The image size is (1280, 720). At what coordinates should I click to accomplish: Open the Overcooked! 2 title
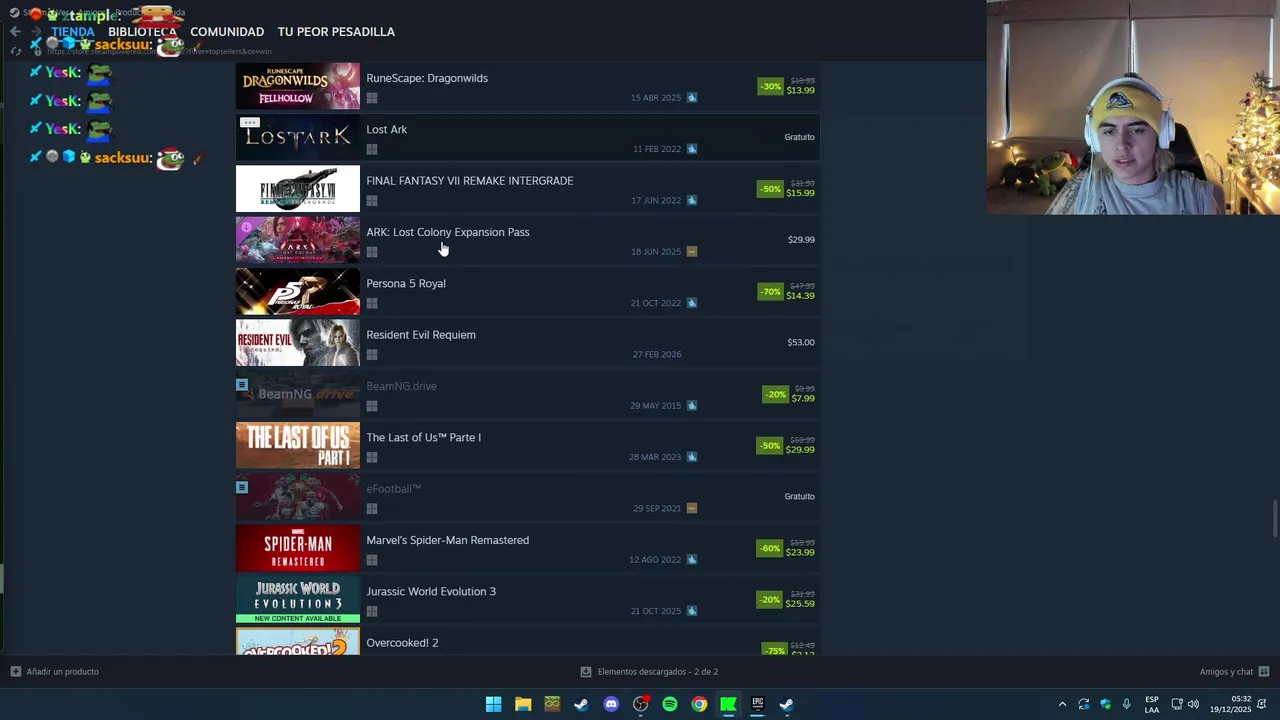(x=402, y=643)
